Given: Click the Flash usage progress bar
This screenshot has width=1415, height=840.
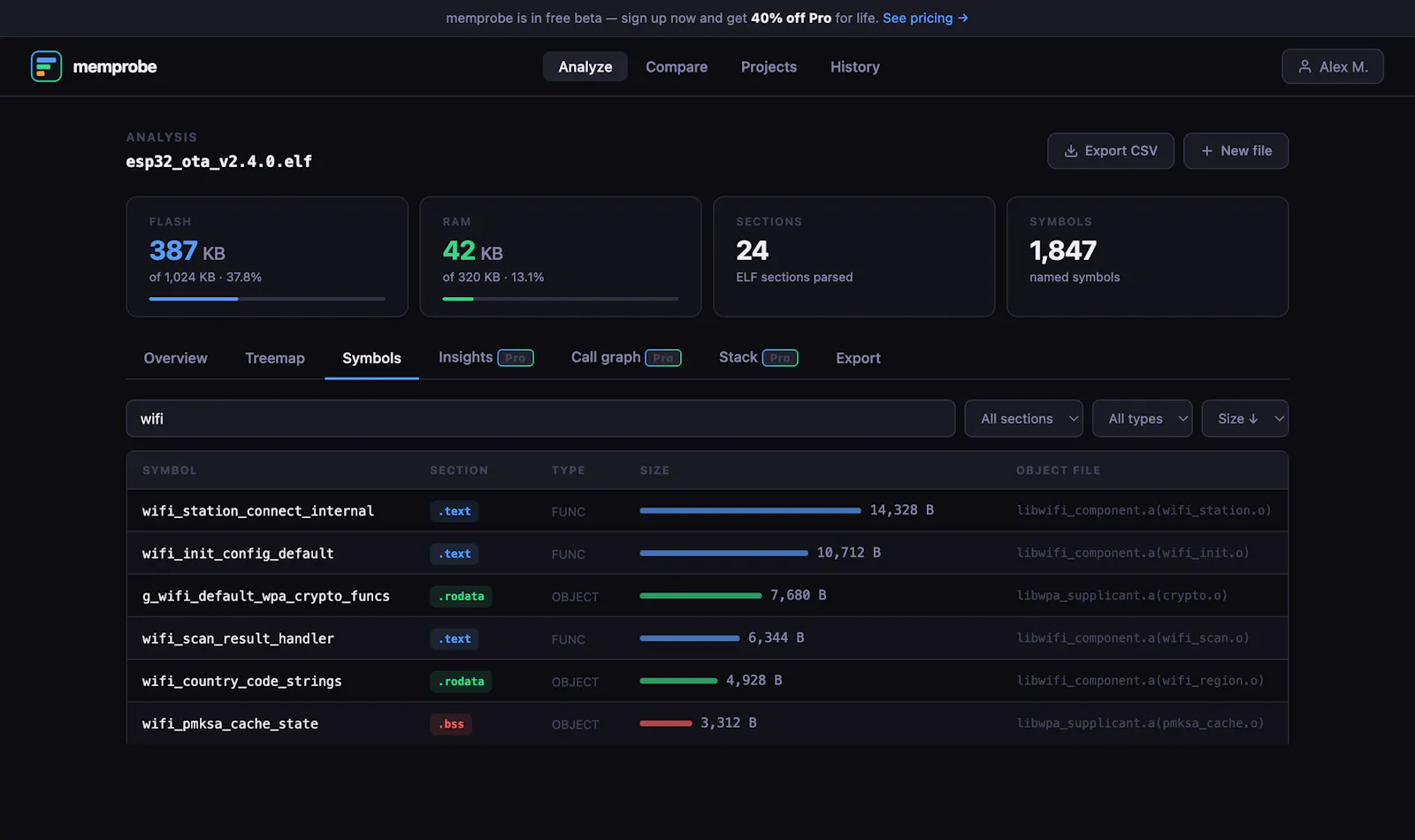Looking at the screenshot, I should (267, 299).
